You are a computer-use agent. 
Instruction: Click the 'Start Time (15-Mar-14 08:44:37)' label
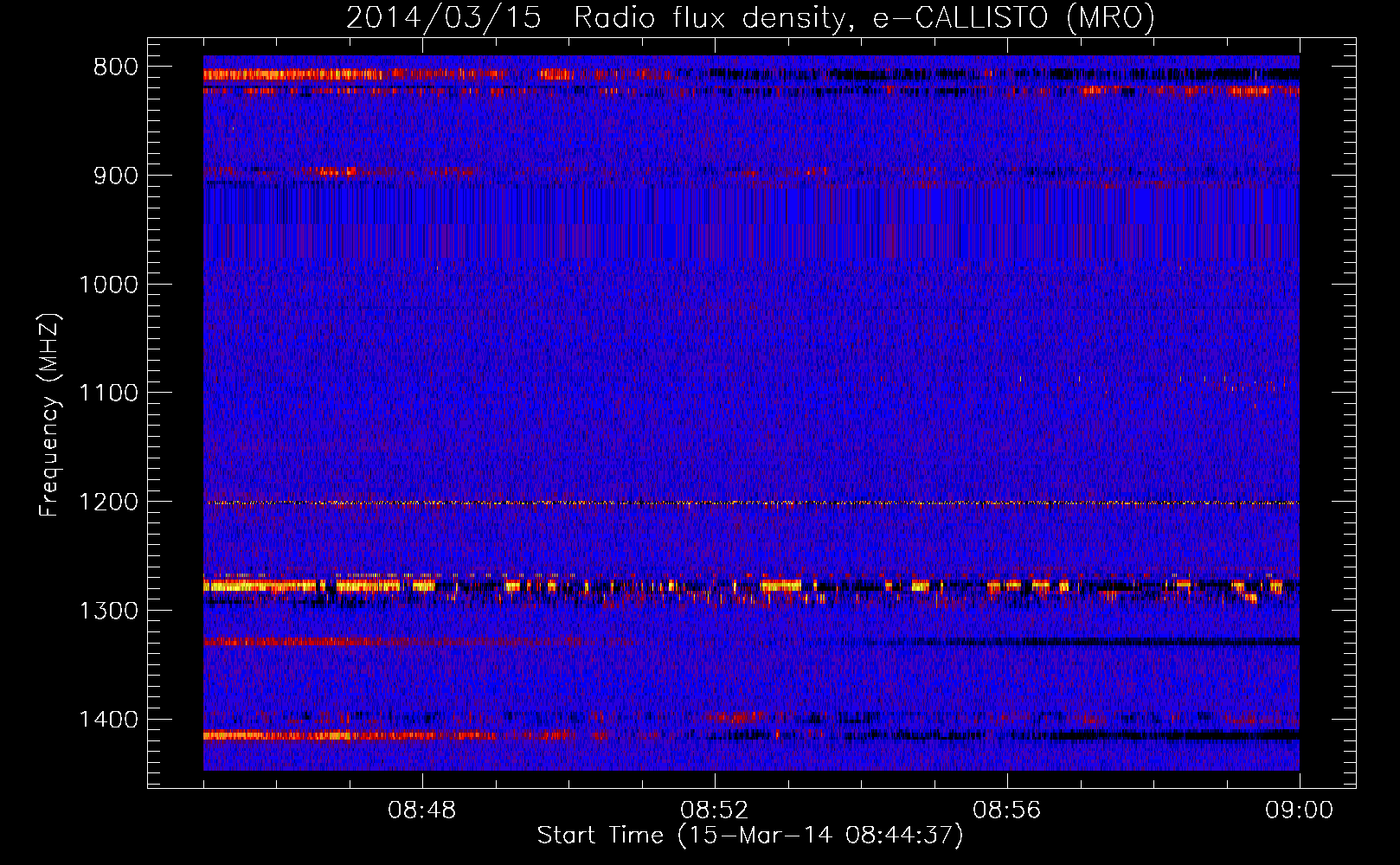pyautogui.click(x=750, y=836)
